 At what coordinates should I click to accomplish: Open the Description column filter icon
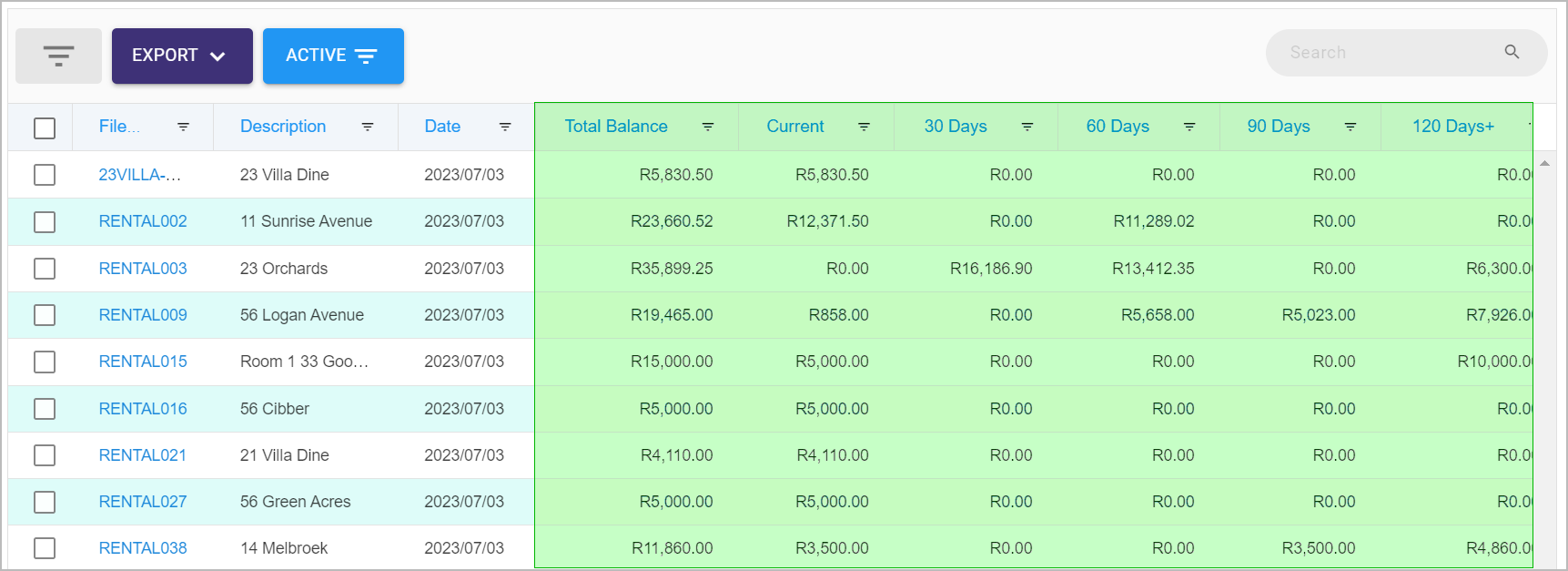(x=368, y=127)
